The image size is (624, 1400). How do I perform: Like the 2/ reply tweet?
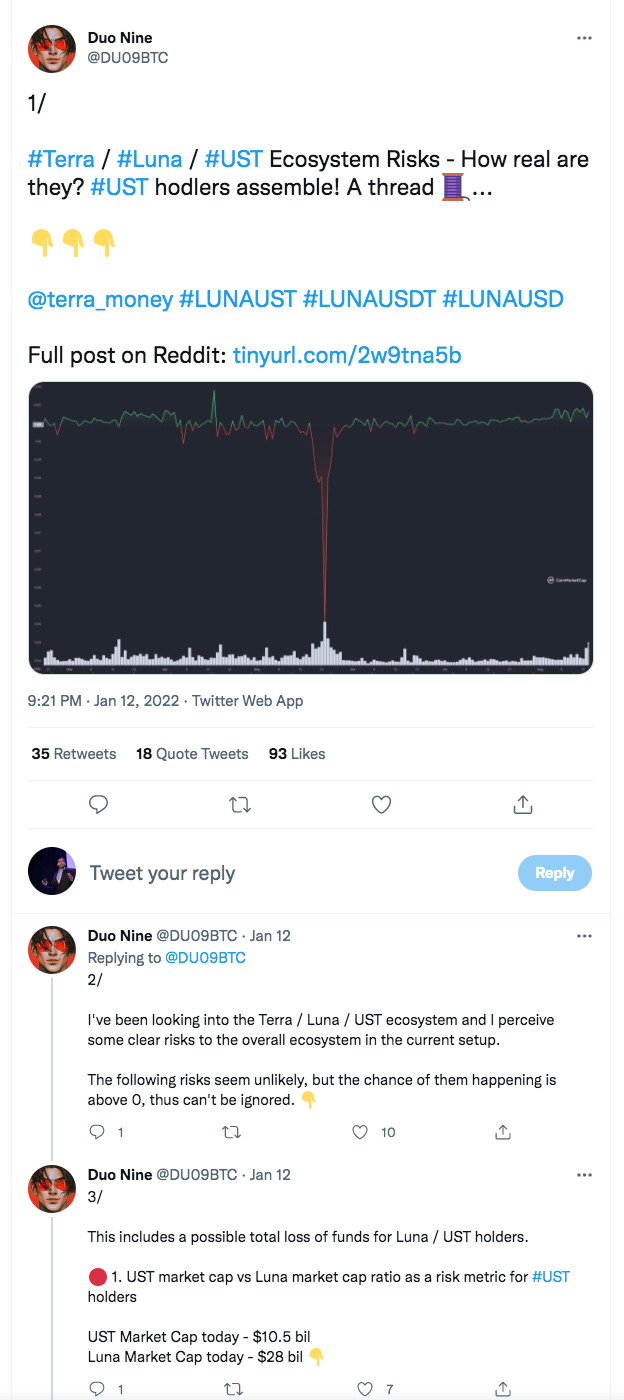click(x=361, y=1132)
